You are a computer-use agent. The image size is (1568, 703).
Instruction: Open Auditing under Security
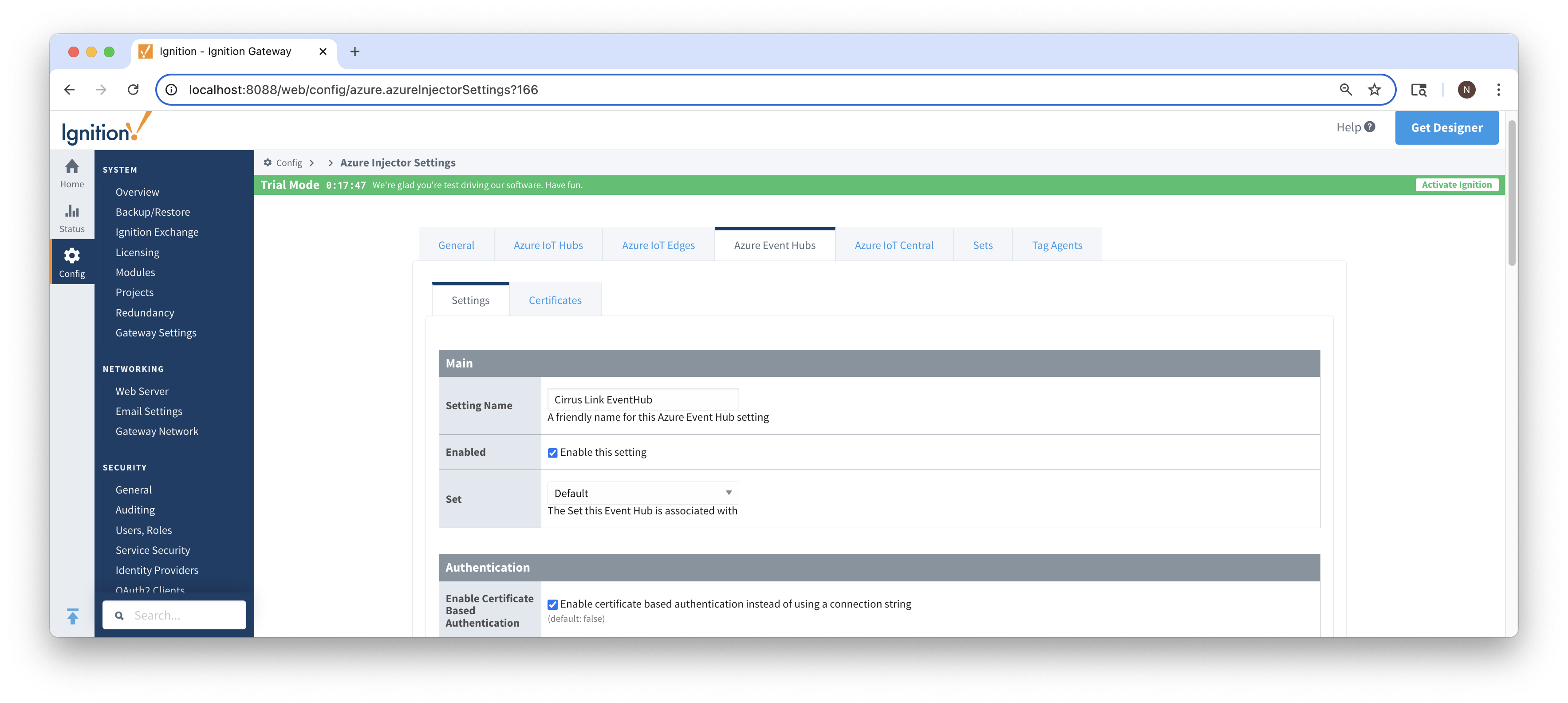tap(135, 509)
